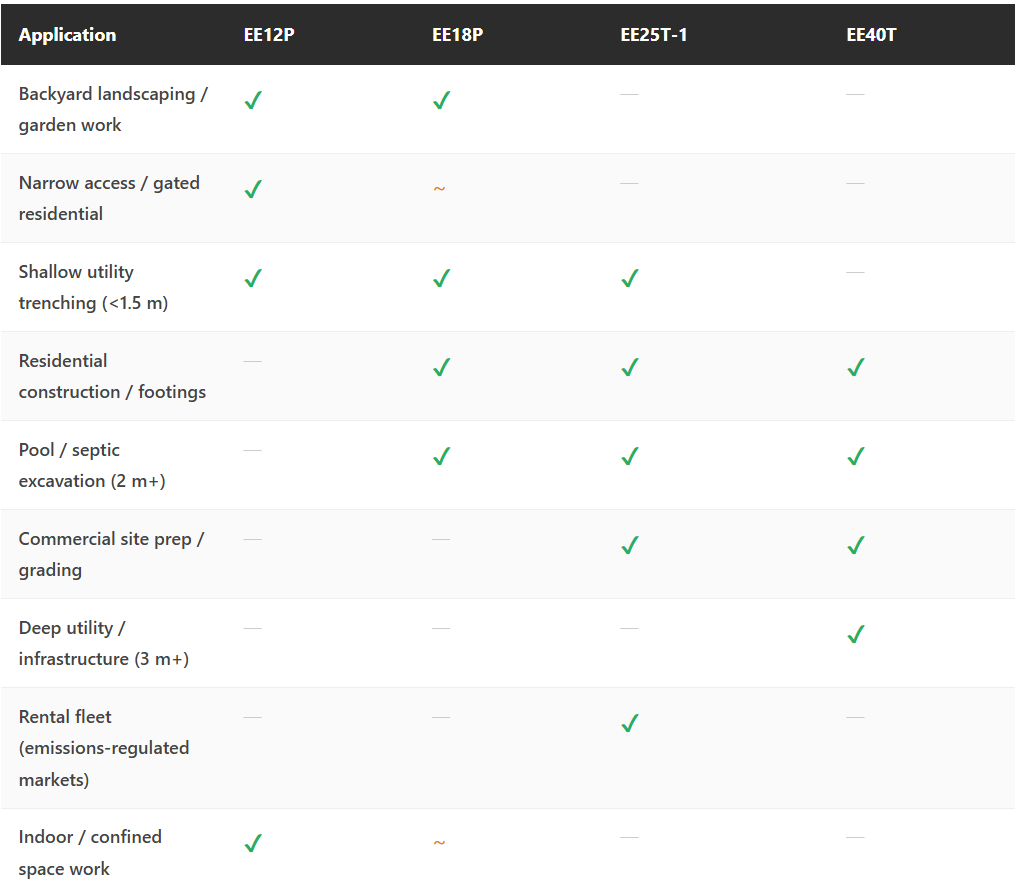The width and height of the screenshot is (1015, 887).
Task: Click EE25T-1 checkmark for Shallow utility trenching
Action: click(x=629, y=278)
